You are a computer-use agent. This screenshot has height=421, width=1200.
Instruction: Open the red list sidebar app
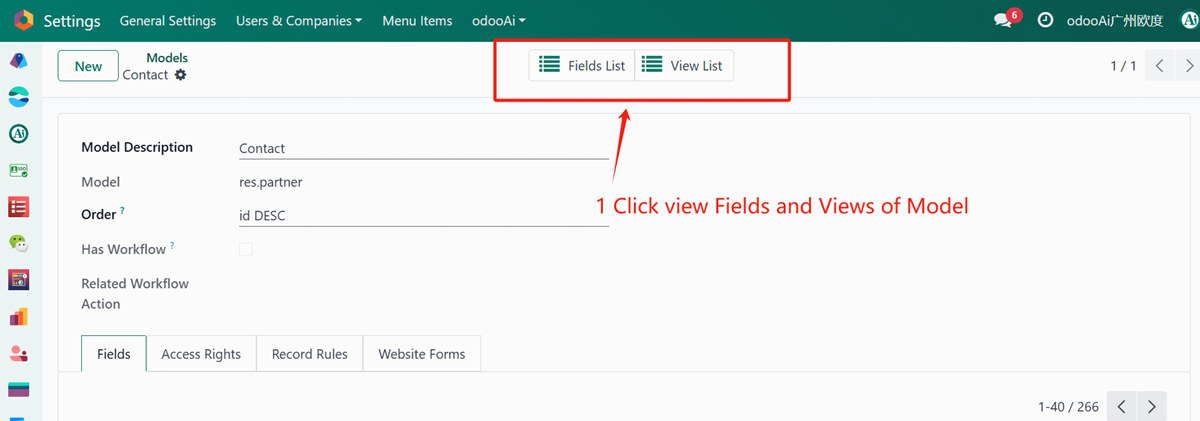tap(18, 207)
